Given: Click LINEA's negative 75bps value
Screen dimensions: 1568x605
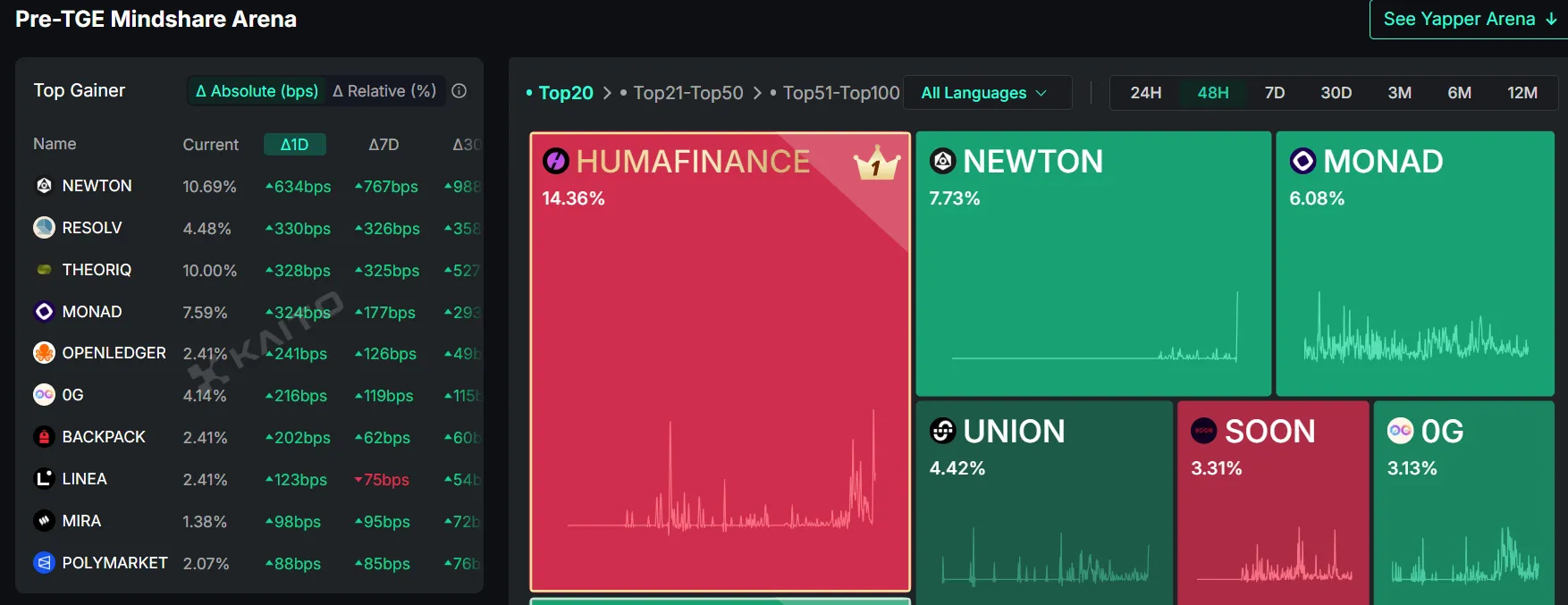Looking at the screenshot, I should (x=382, y=479).
